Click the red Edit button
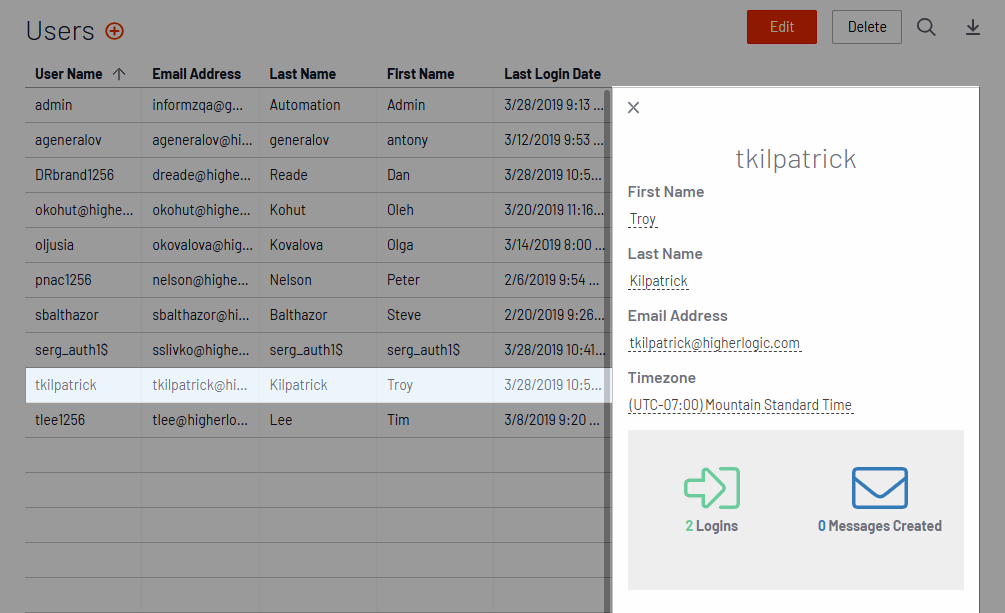This screenshot has width=1005, height=613. click(x=782, y=27)
